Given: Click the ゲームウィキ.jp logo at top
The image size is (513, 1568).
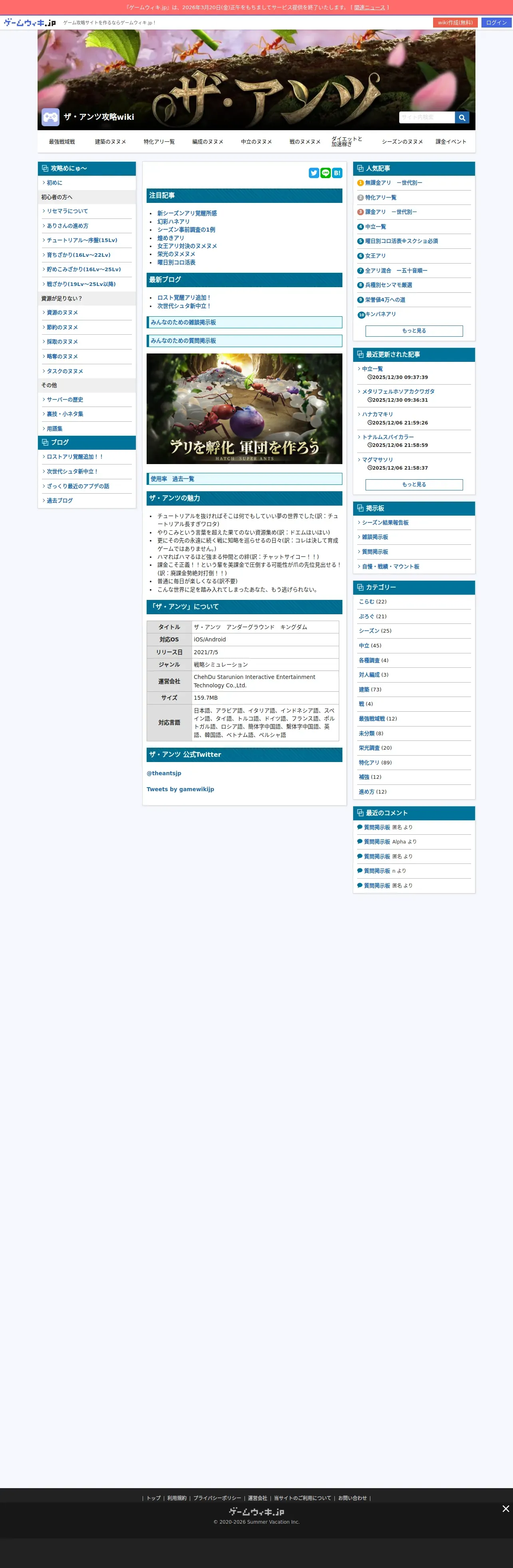Looking at the screenshot, I should pyautogui.click(x=29, y=22).
